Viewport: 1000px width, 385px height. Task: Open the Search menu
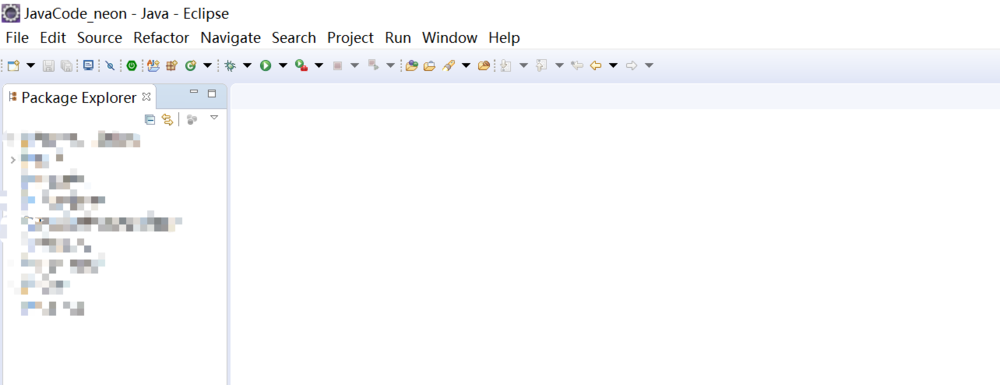pyautogui.click(x=294, y=38)
